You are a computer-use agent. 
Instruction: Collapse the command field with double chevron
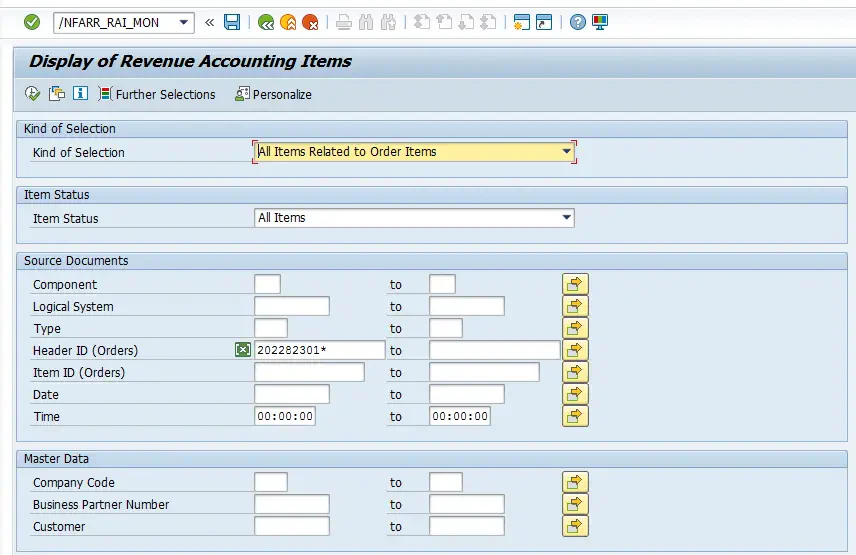click(x=210, y=22)
